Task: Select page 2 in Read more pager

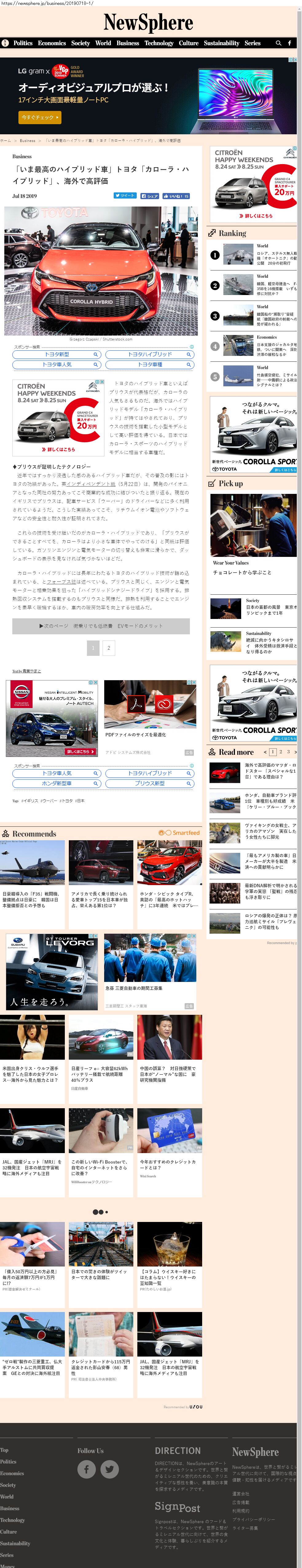Action: click(280, 752)
